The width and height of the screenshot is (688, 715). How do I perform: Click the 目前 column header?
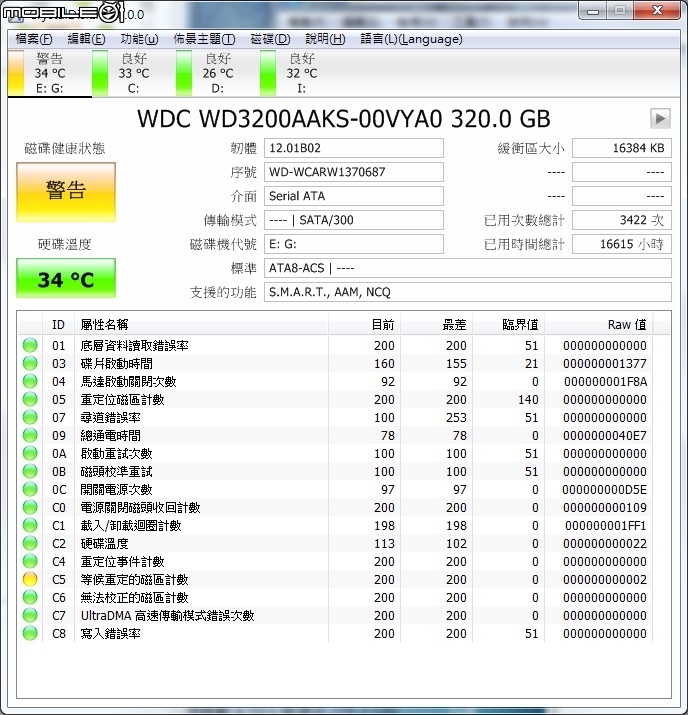coord(364,325)
